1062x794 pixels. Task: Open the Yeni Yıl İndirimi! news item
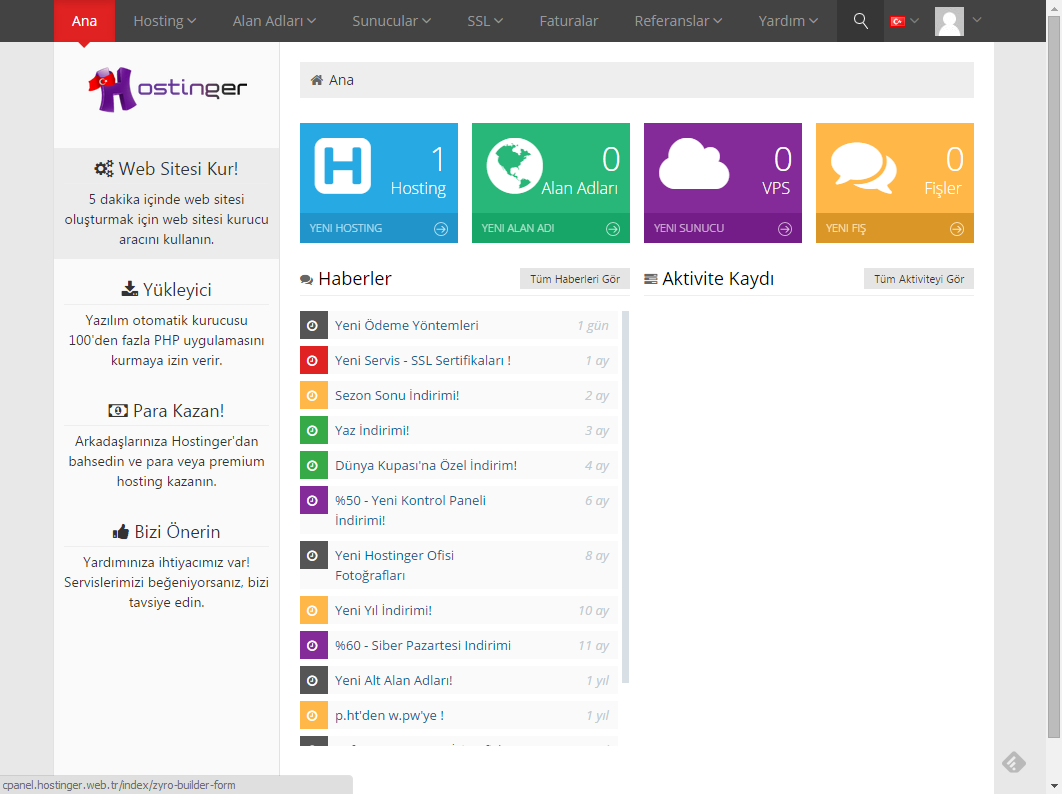(x=383, y=610)
